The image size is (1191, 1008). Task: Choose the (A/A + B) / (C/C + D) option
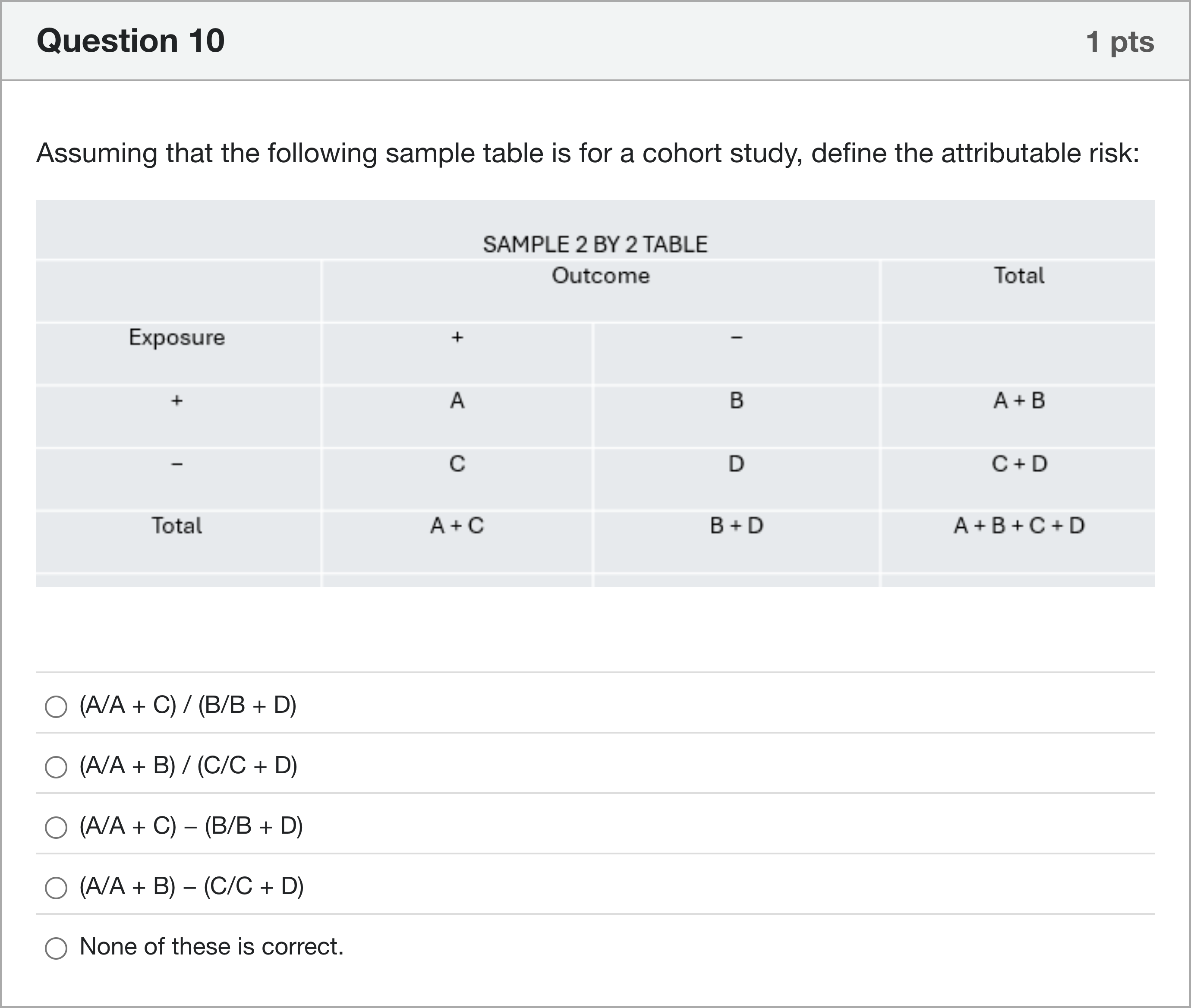coord(56,767)
